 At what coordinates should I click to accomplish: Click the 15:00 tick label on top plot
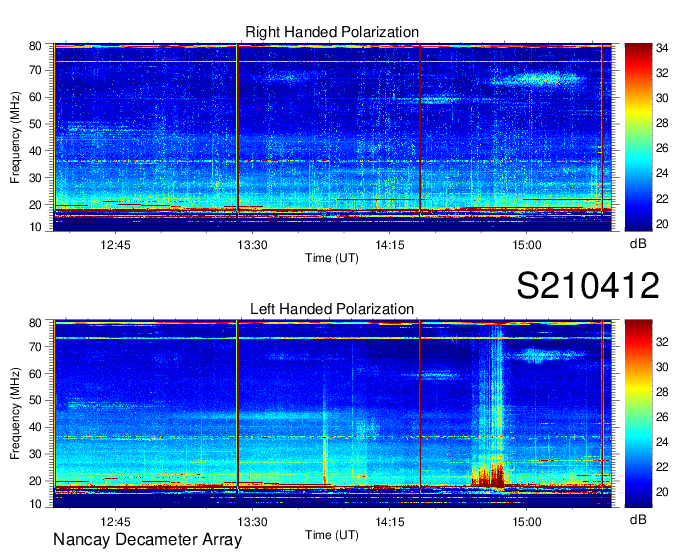(526, 245)
